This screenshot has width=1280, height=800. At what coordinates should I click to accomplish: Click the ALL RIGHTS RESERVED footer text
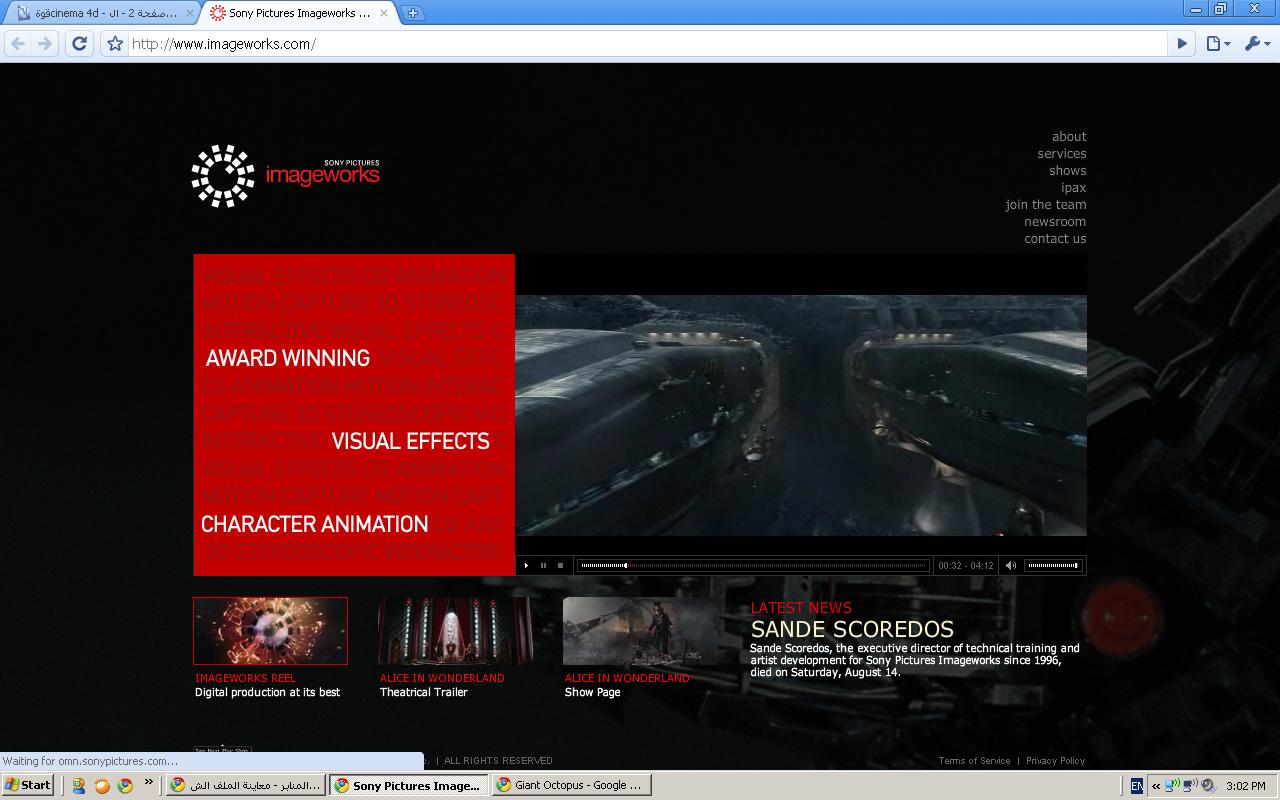point(498,761)
